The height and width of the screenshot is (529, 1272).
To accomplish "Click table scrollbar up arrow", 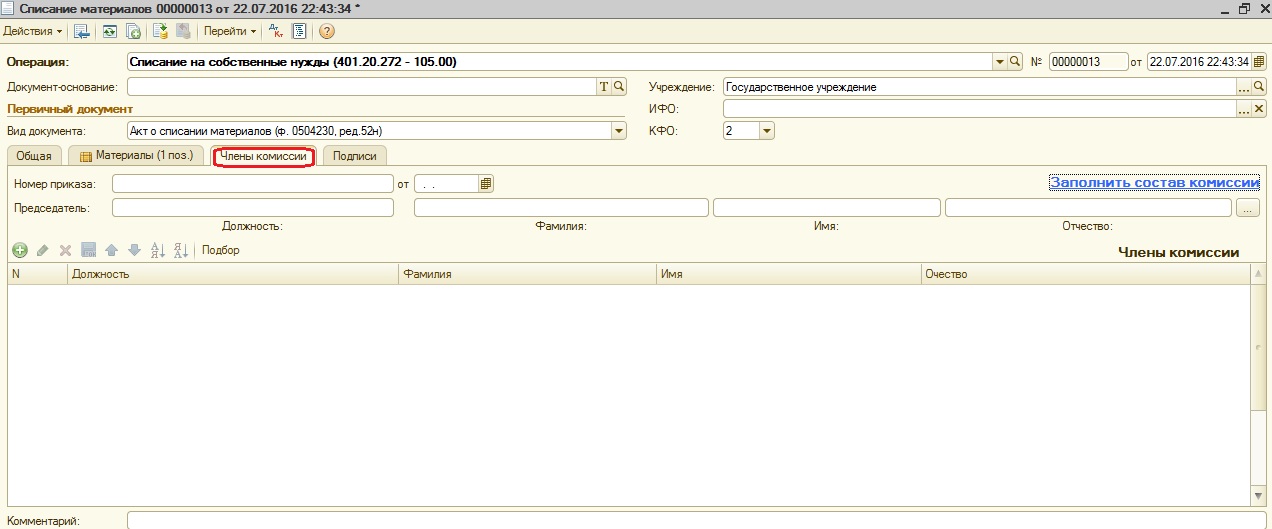I will pyautogui.click(x=1258, y=272).
